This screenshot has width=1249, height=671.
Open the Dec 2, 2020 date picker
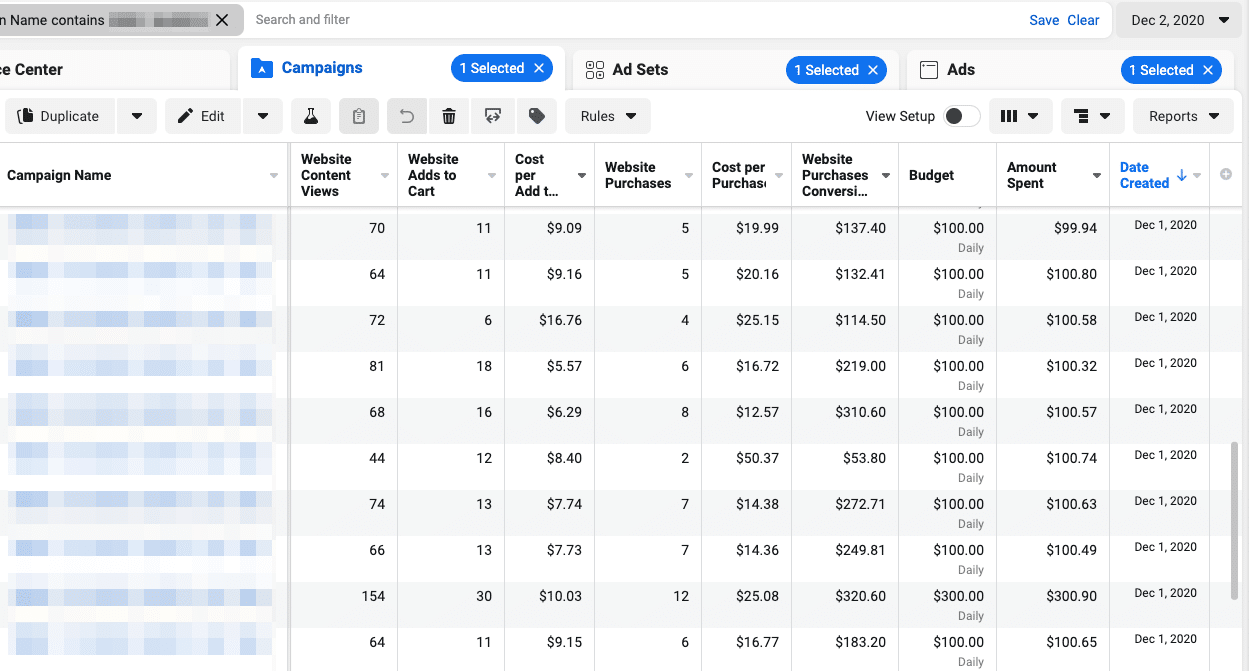pos(1180,20)
